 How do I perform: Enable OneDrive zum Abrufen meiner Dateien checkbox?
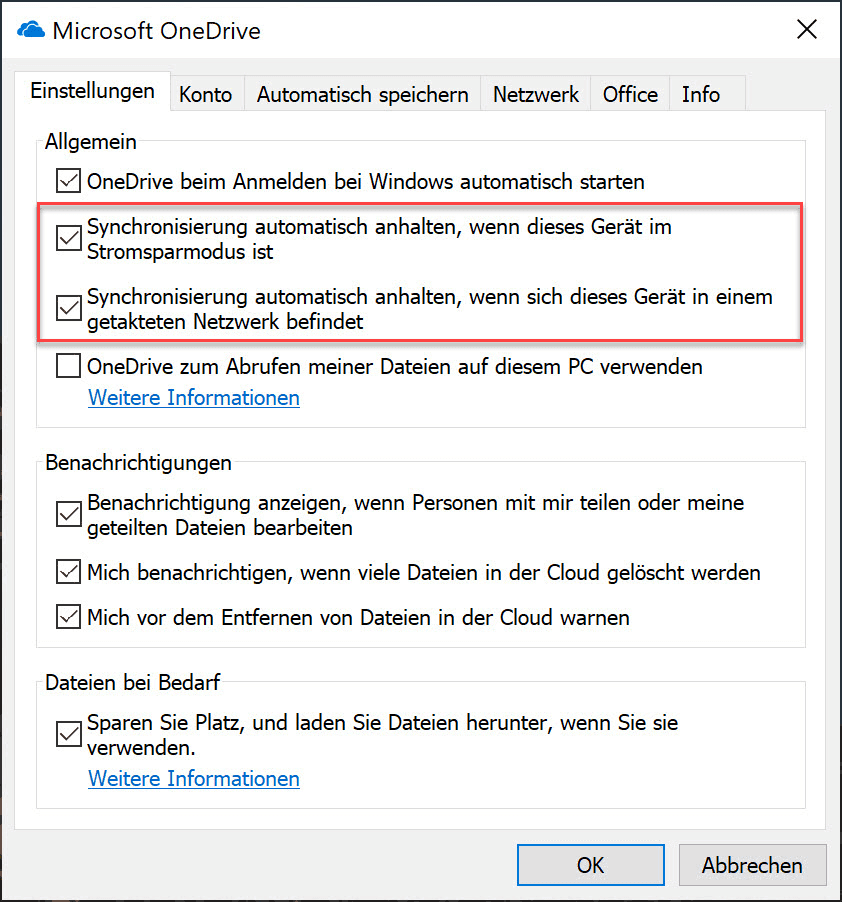coord(69,367)
